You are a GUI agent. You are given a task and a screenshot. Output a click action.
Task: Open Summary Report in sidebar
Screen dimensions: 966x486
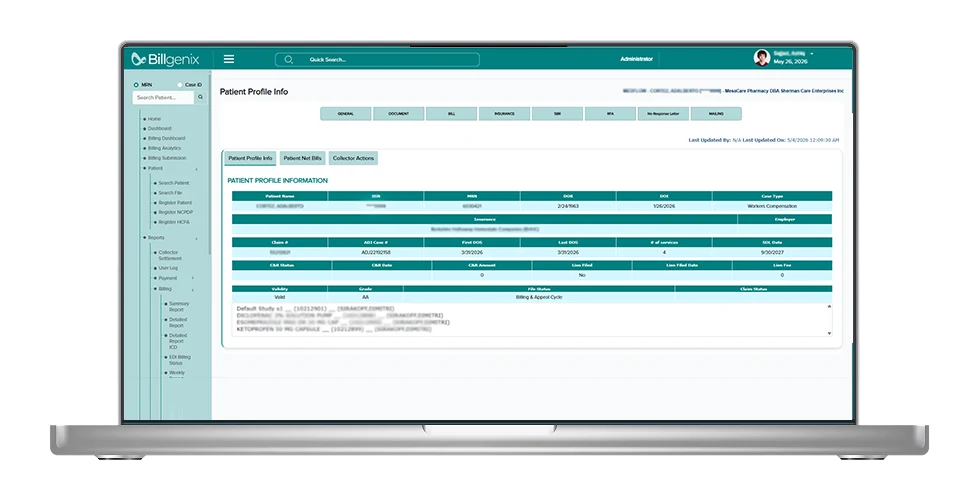[x=179, y=307]
